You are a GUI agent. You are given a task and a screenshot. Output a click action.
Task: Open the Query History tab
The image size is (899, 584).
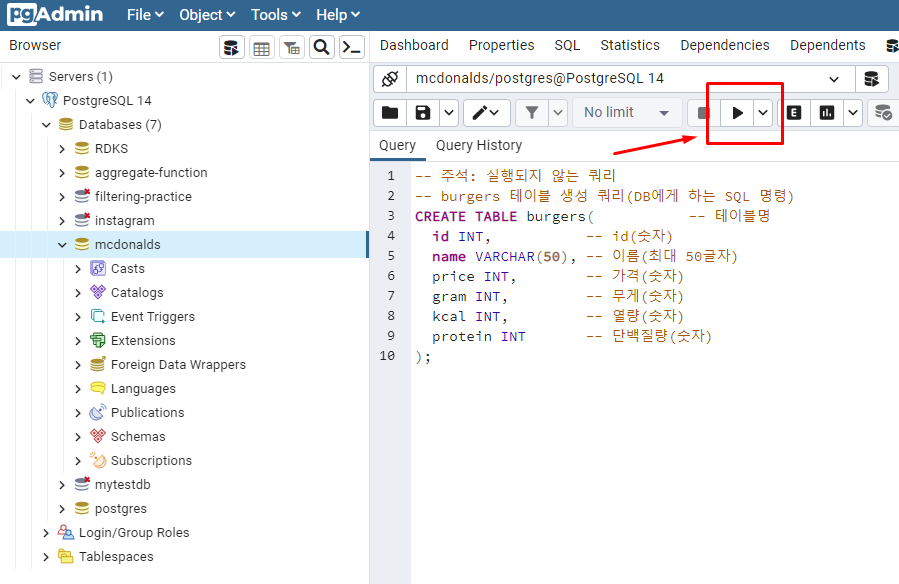[x=479, y=146]
